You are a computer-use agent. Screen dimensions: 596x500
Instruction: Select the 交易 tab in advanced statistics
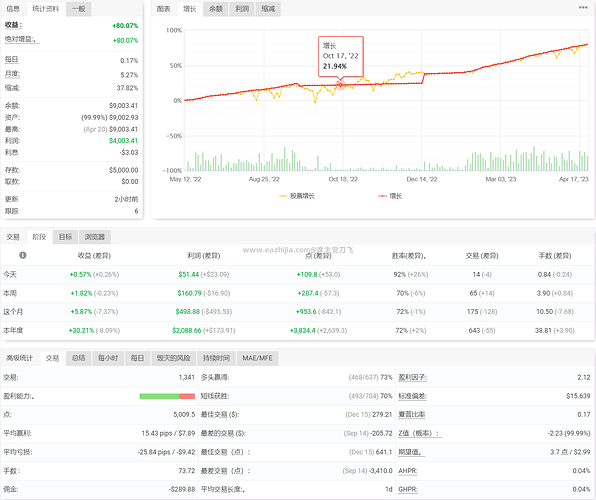52,358
